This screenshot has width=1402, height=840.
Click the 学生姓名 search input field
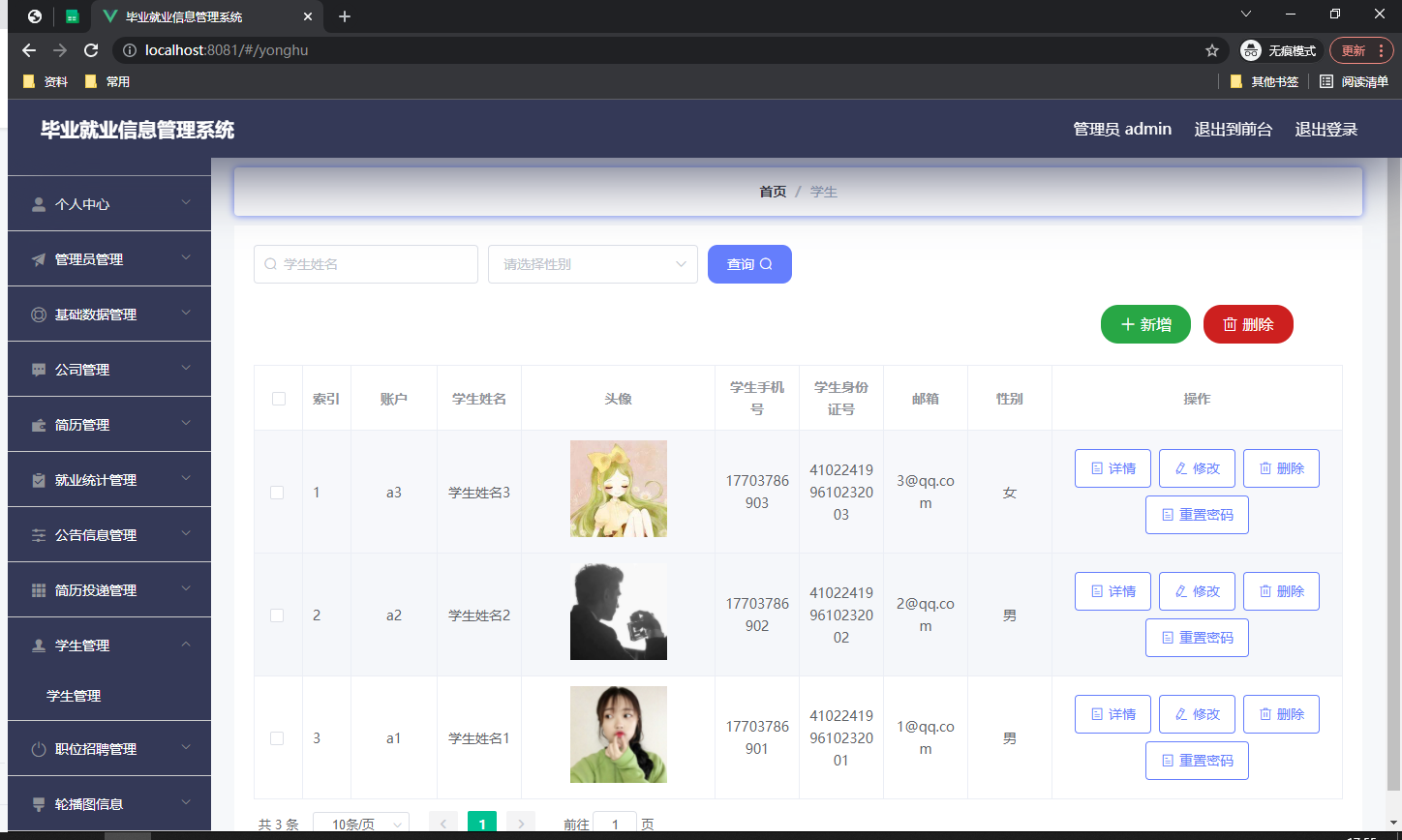click(x=365, y=263)
